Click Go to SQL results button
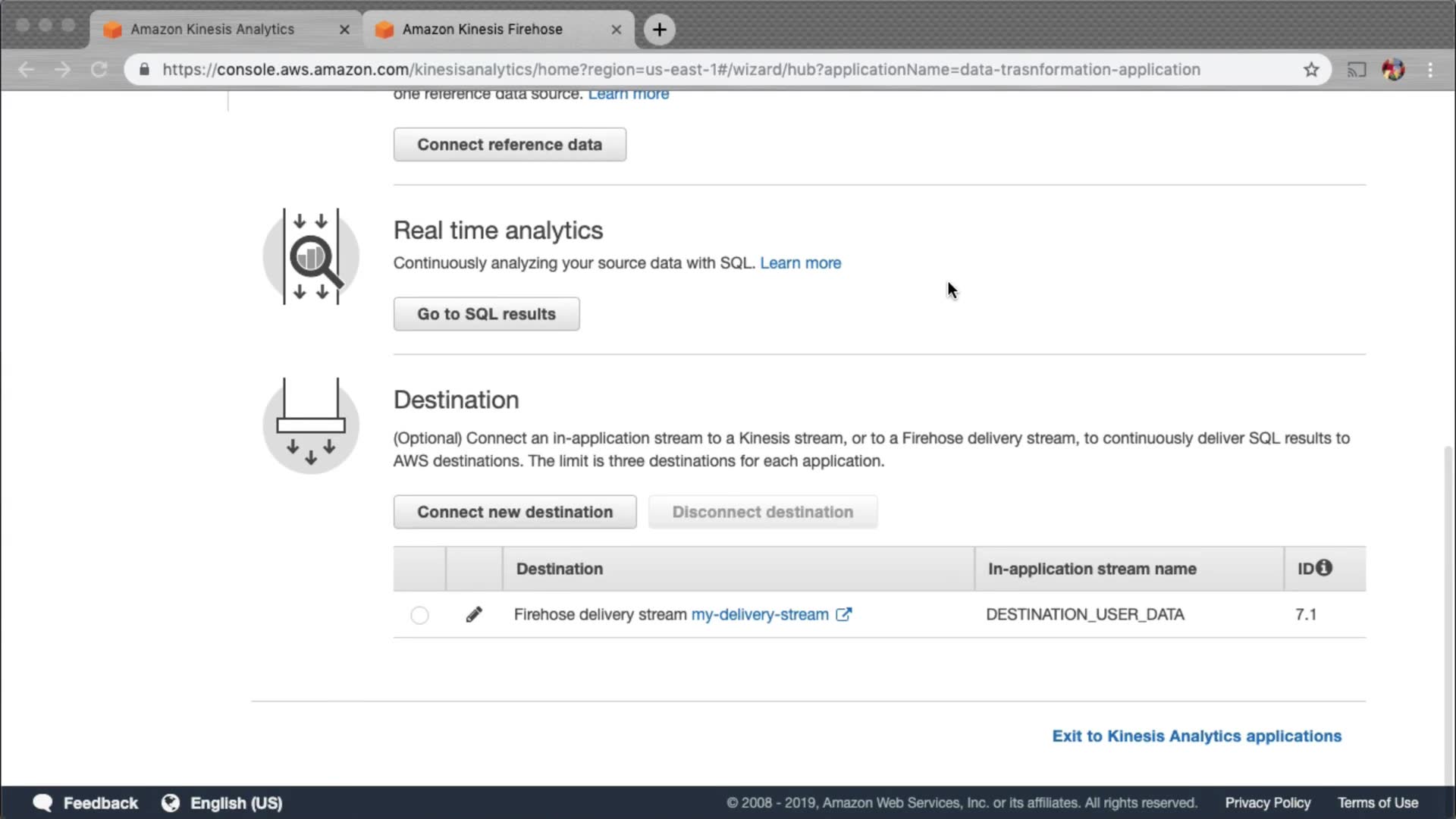Image resolution: width=1456 pixels, height=819 pixels. pos(486,314)
